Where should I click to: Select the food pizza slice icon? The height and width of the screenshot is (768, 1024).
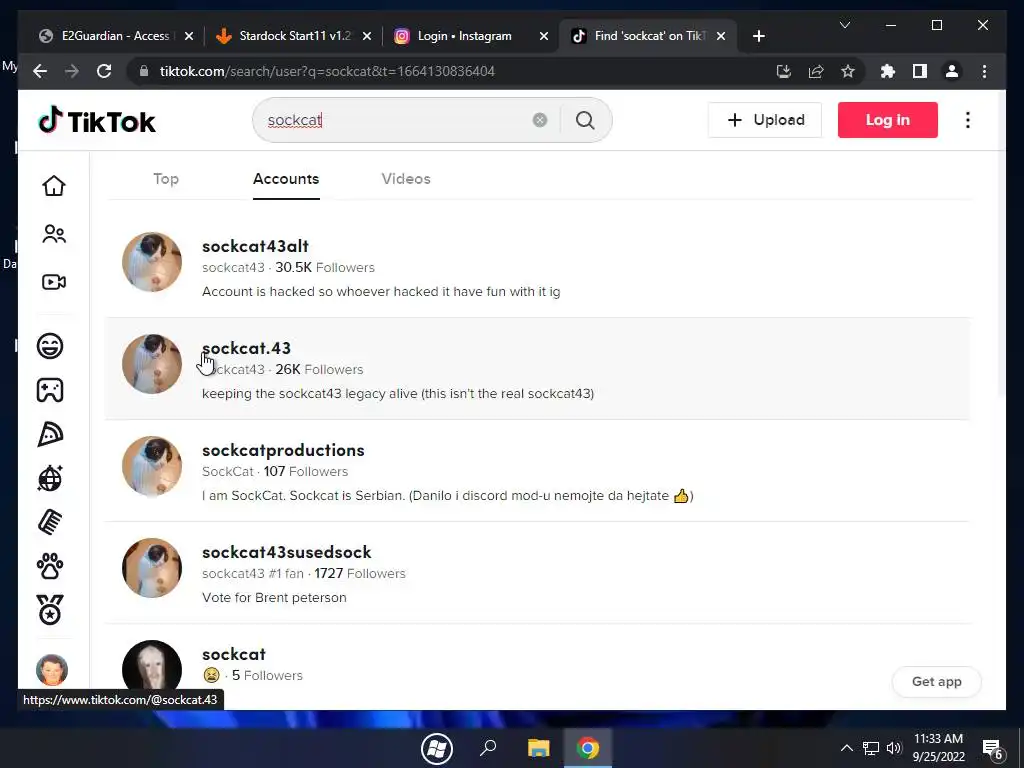pos(50,434)
